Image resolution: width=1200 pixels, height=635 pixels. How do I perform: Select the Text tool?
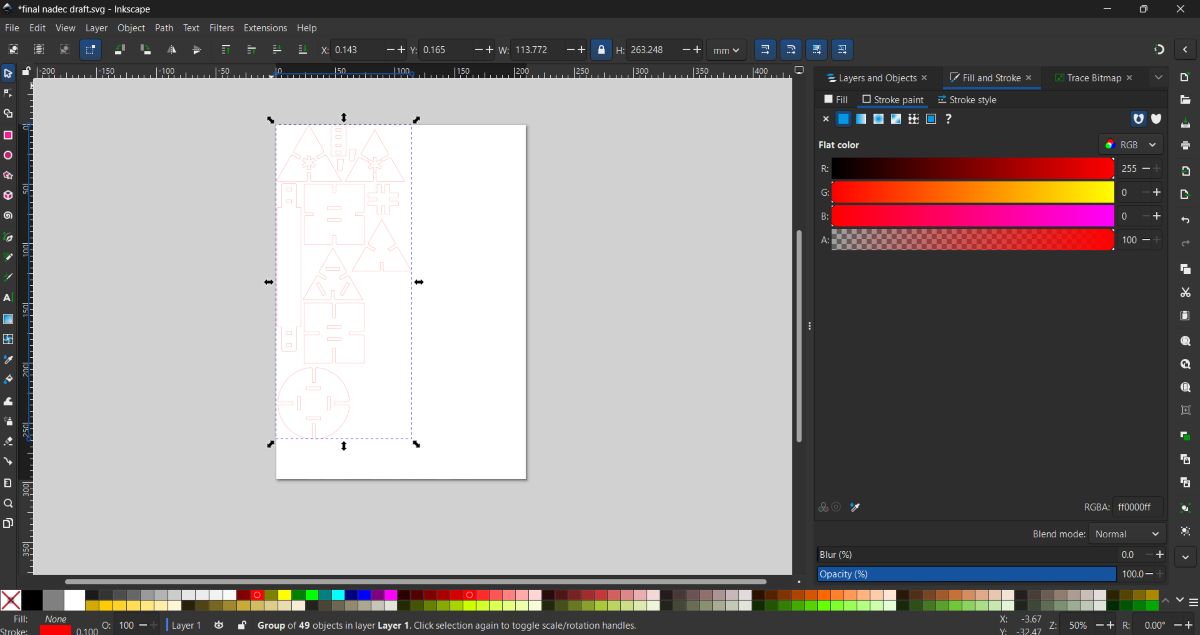[8, 298]
